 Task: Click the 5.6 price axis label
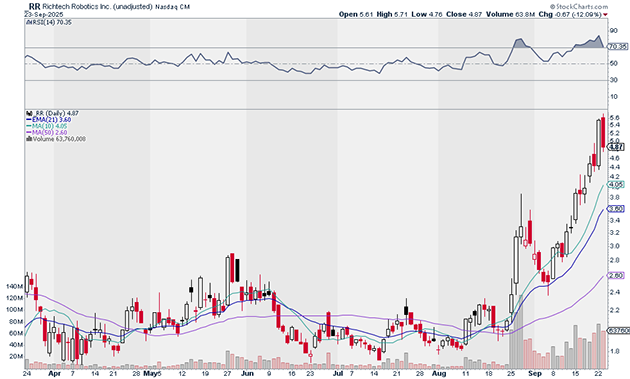(614, 118)
